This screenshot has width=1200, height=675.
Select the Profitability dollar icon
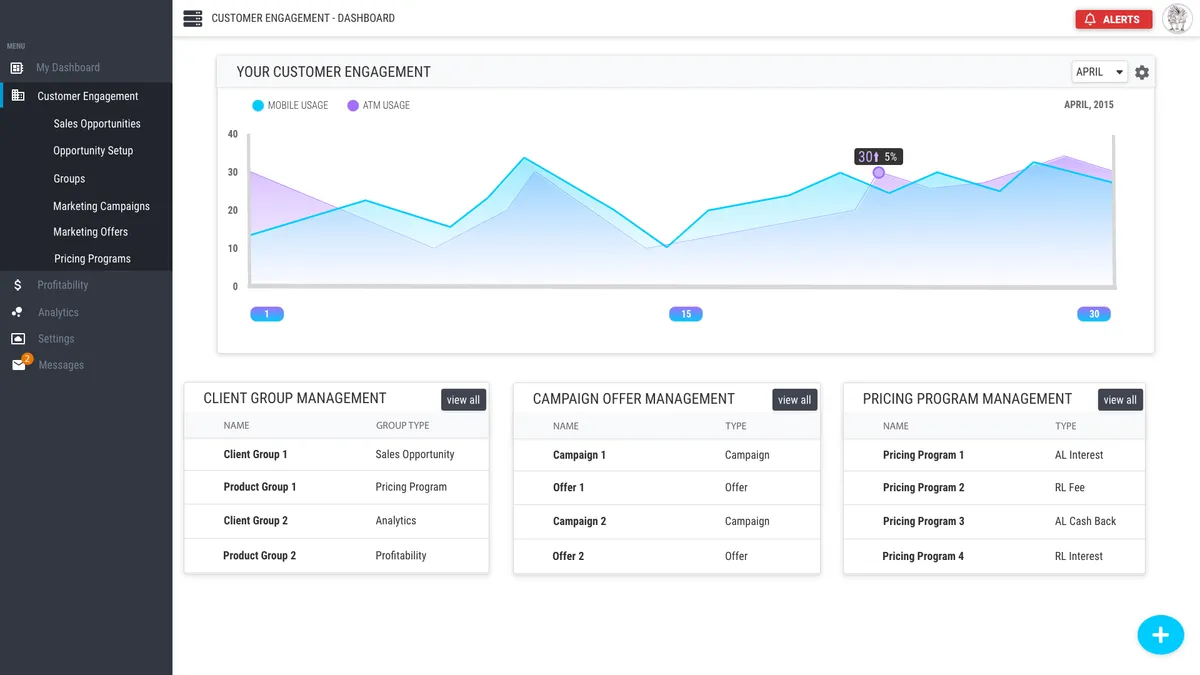pyautogui.click(x=16, y=285)
